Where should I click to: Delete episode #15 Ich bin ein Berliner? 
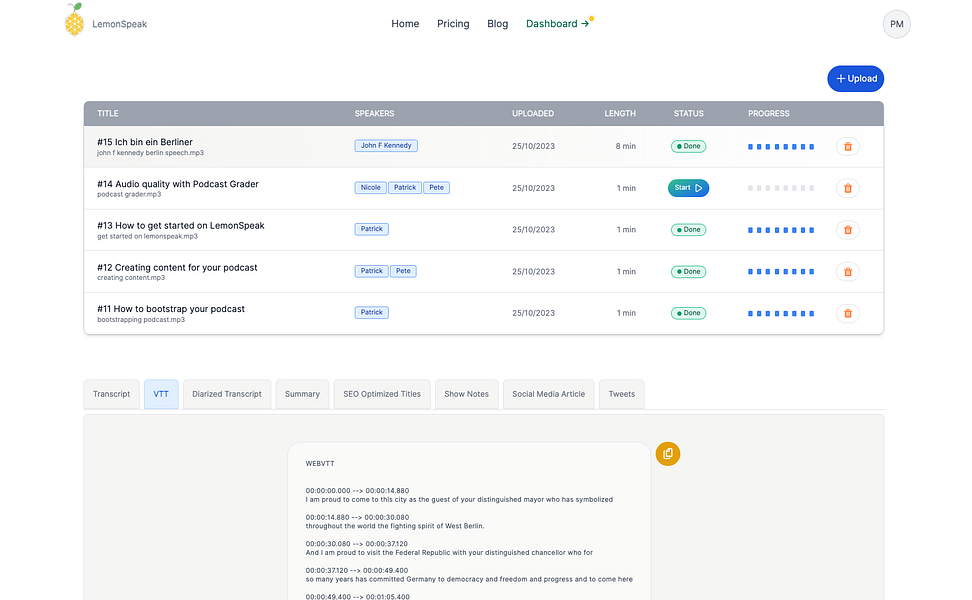[847, 146]
